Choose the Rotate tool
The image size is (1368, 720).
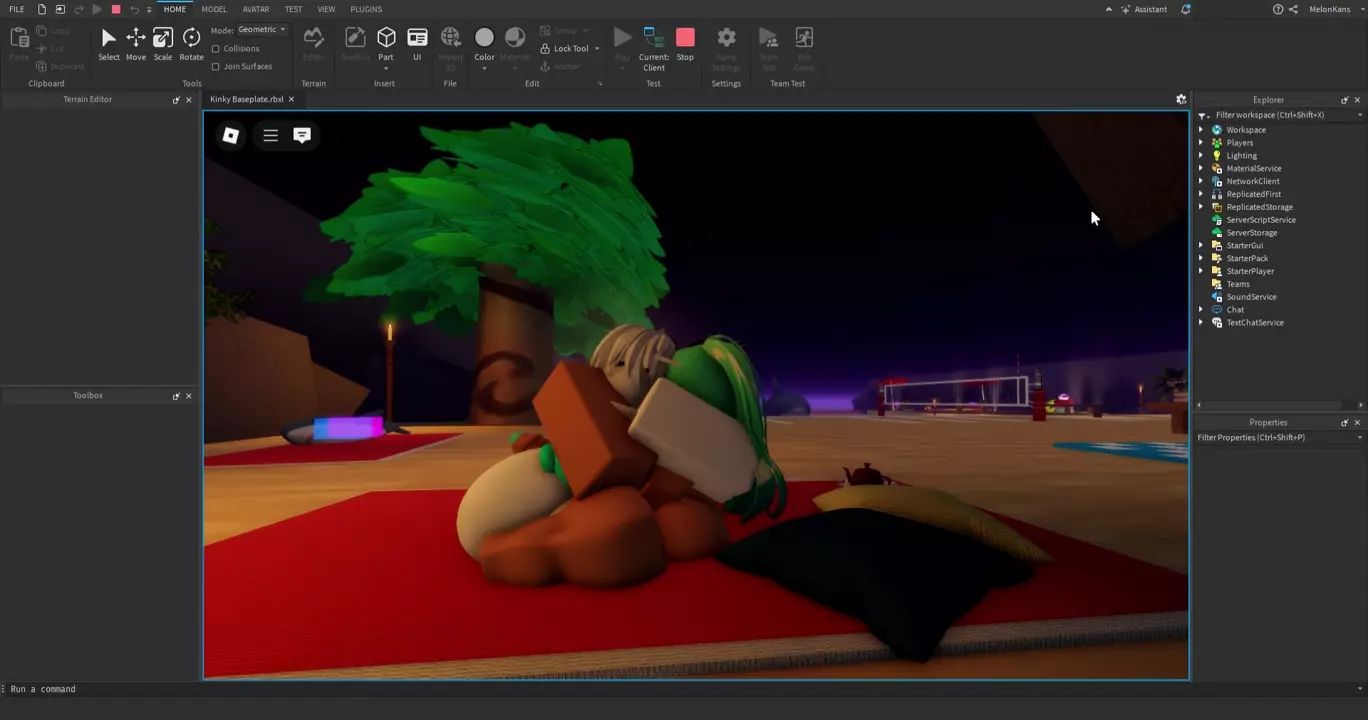point(191,43)
